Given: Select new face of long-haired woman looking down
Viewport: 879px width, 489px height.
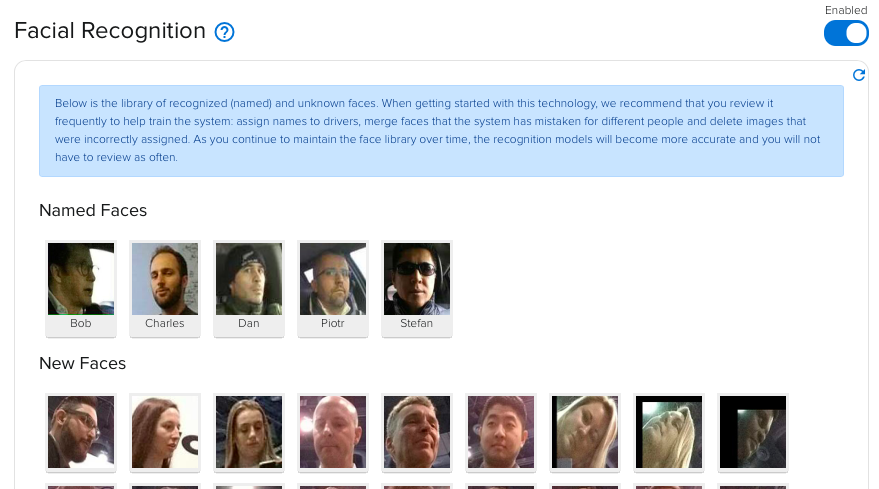Looking at the screenshot, I should tap(249, 432).
